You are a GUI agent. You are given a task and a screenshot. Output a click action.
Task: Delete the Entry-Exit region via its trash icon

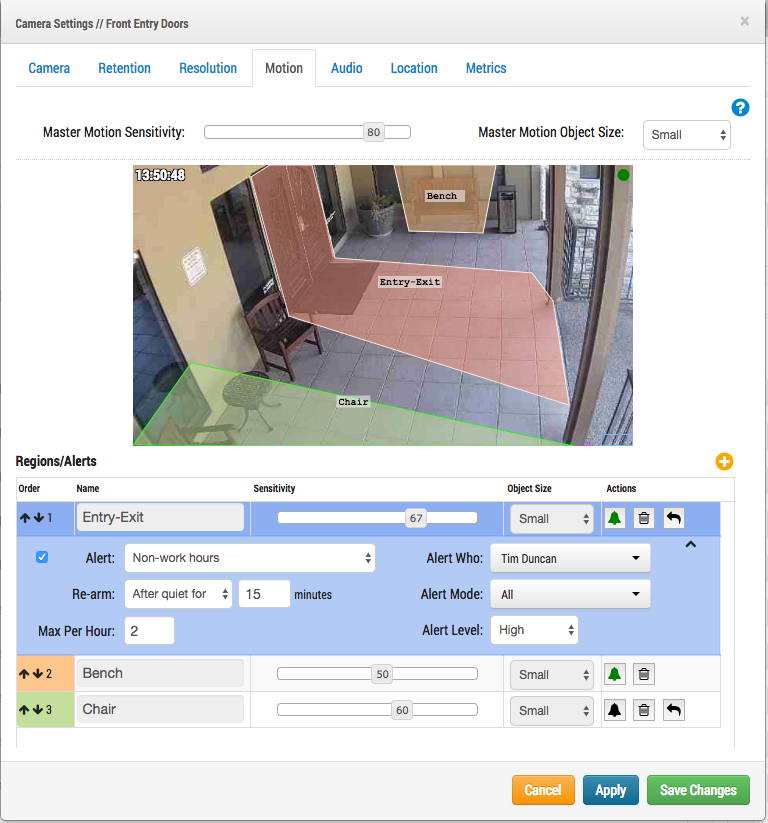[x=644, y=519]
